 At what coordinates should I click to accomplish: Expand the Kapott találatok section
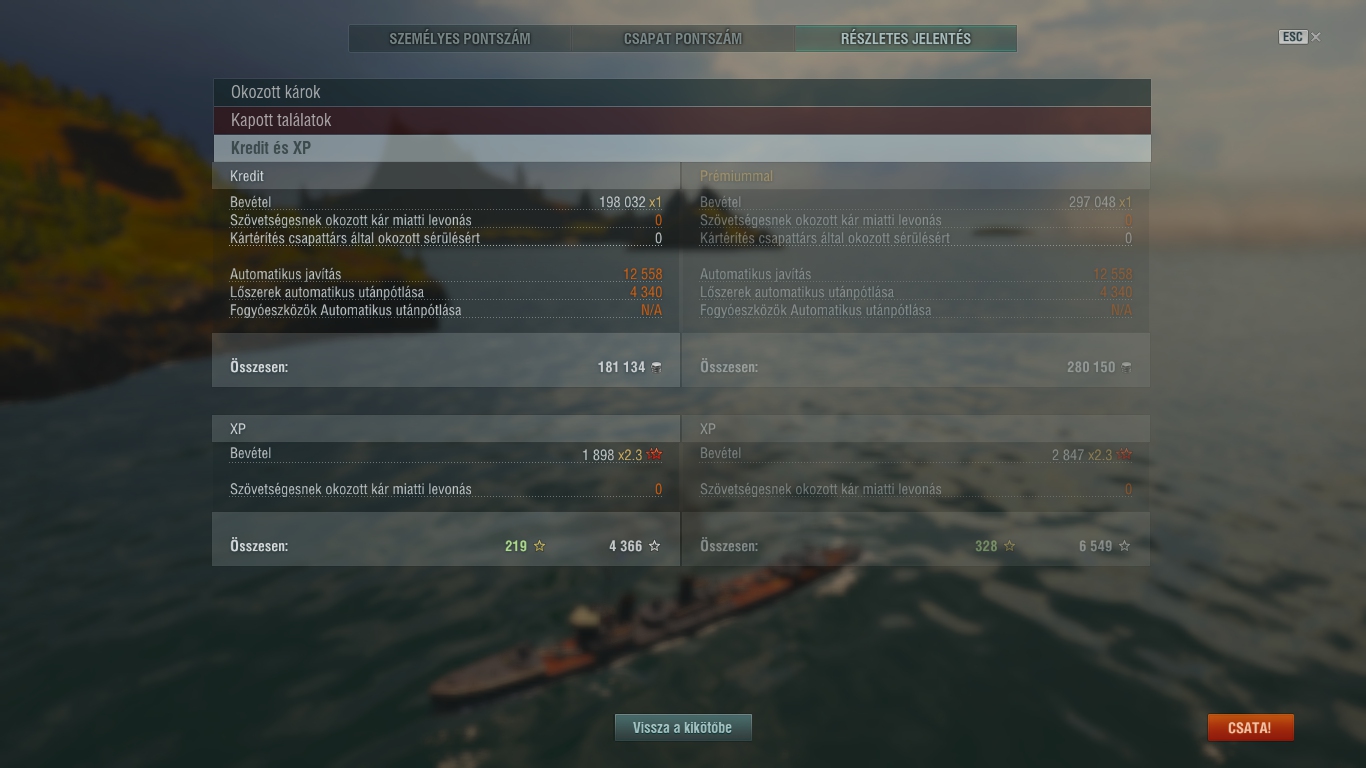point(681,120)
